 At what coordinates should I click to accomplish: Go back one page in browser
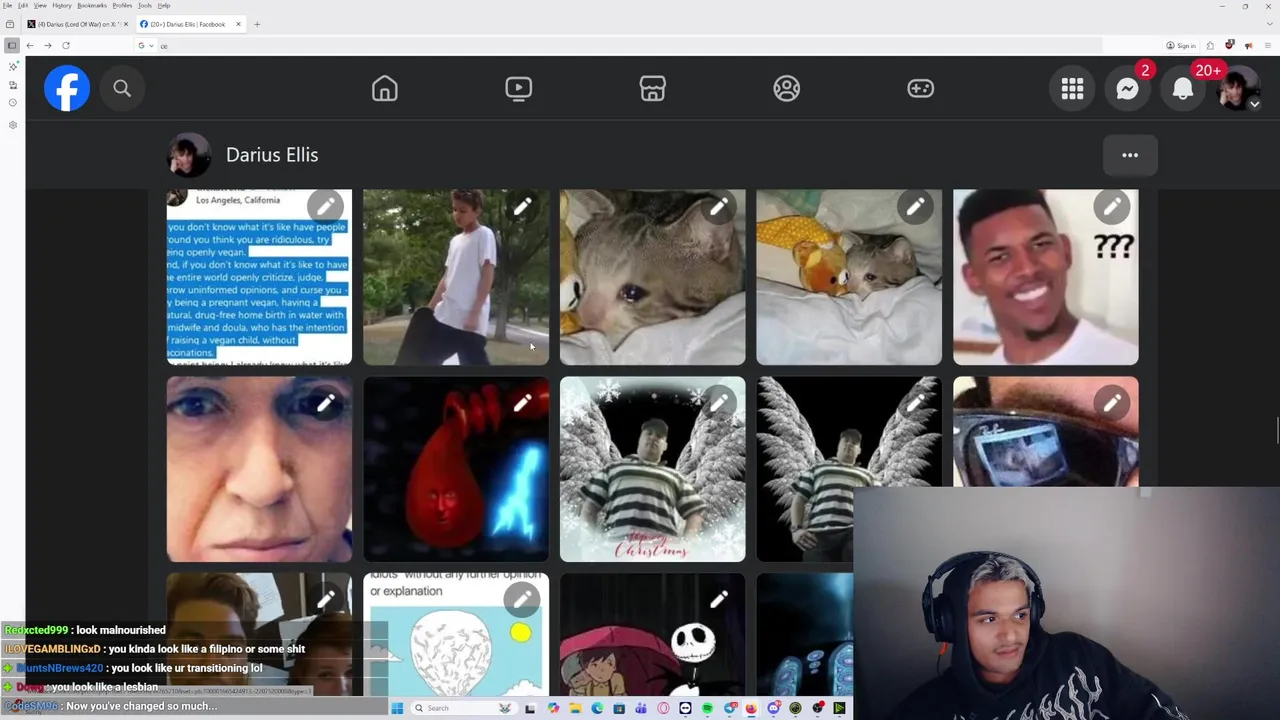pos(30,45)
